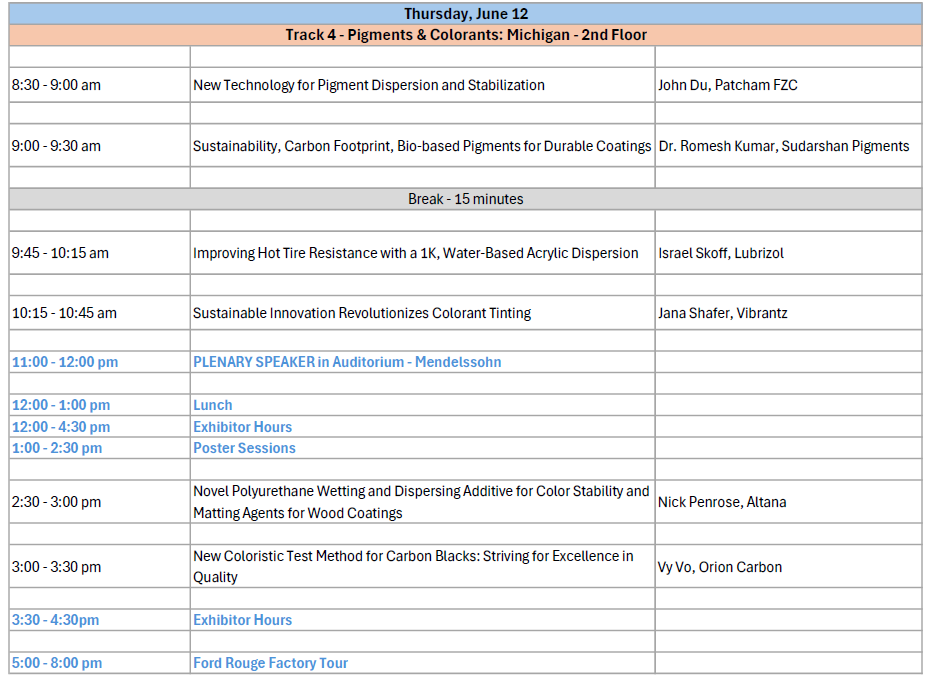The width and height of the screenshot is (932, 698).
Task: Click 'Dr. Romesh Kumar, Sudarshan Pigments'
Action: pyautogui.click(x=783, y=146)
